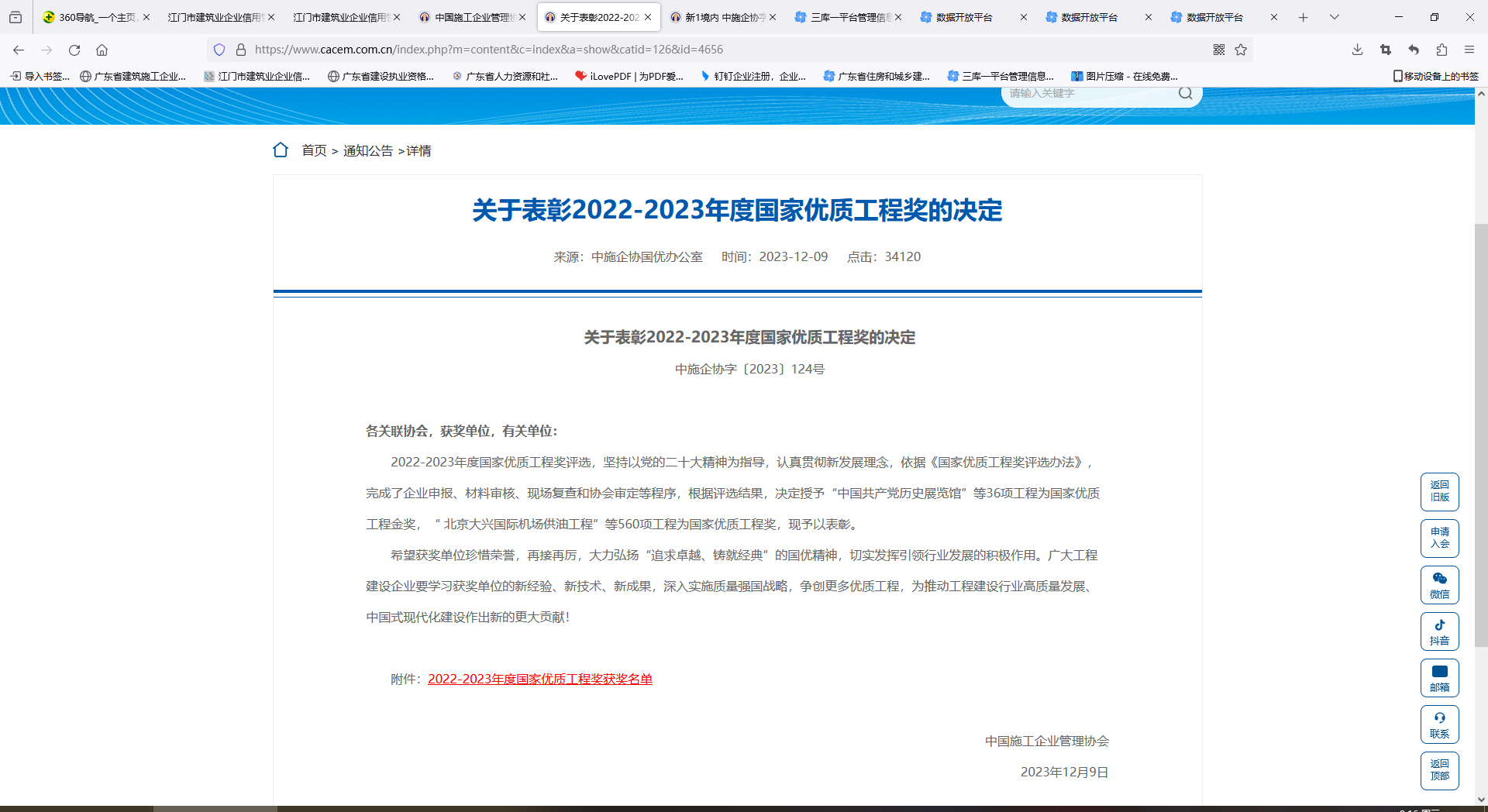1488x812 pixels.
Task: Open the 2022-2023年度国家优质工程奖获奖名单 attachment
Action: [540, 679]
